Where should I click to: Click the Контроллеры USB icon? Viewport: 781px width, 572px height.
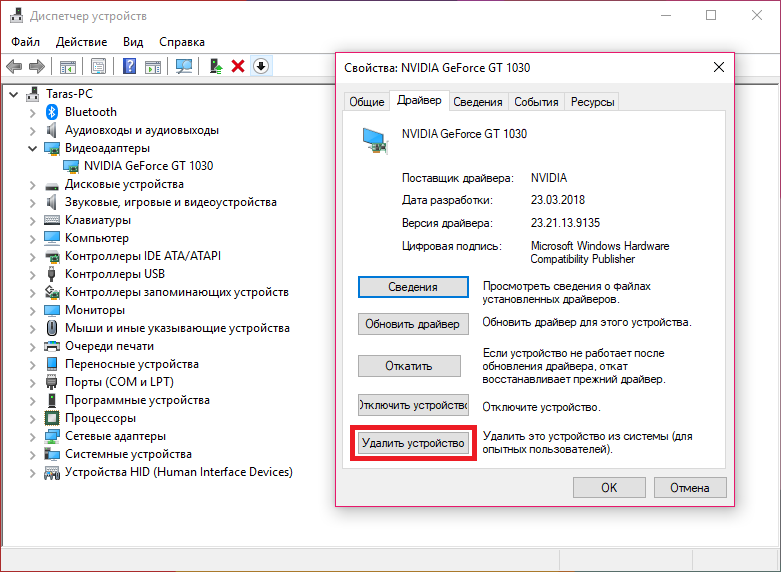pyautogui.click(x=51, y=274)
